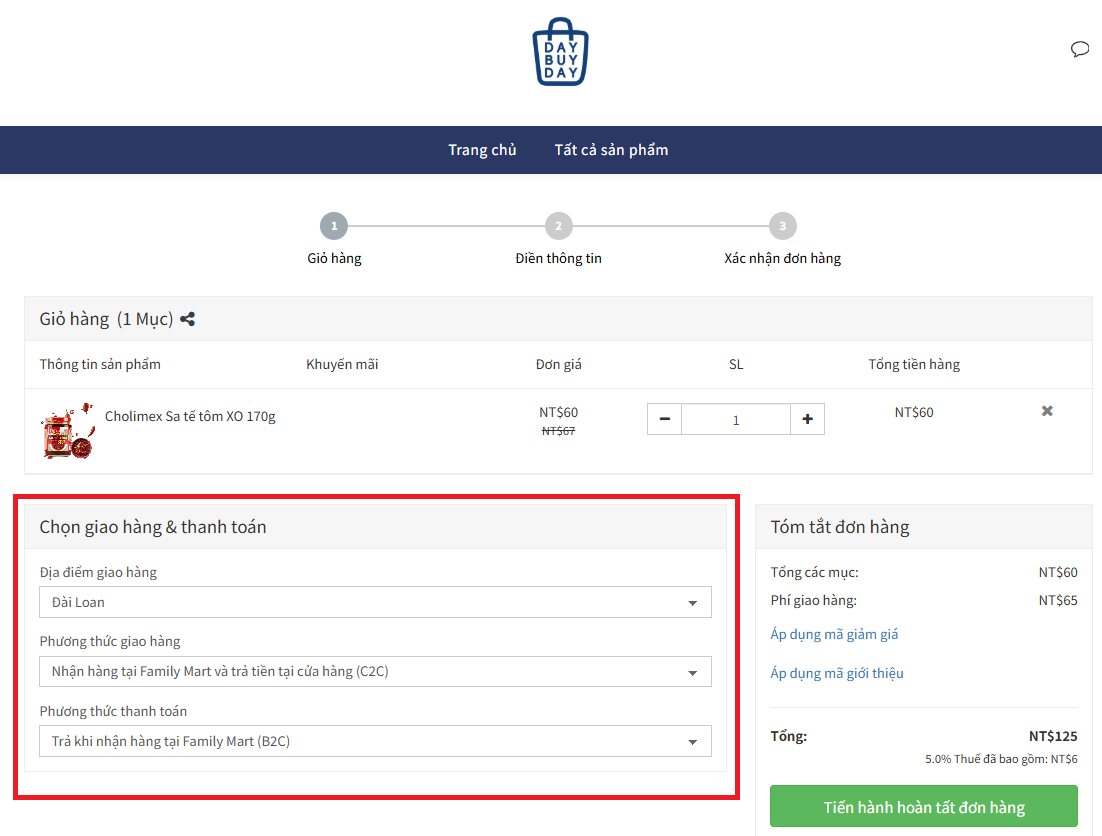Click Áp dụng mã giới thiệu link
Viewport: 1102px width, 836px height.
(x=836, y=673)
